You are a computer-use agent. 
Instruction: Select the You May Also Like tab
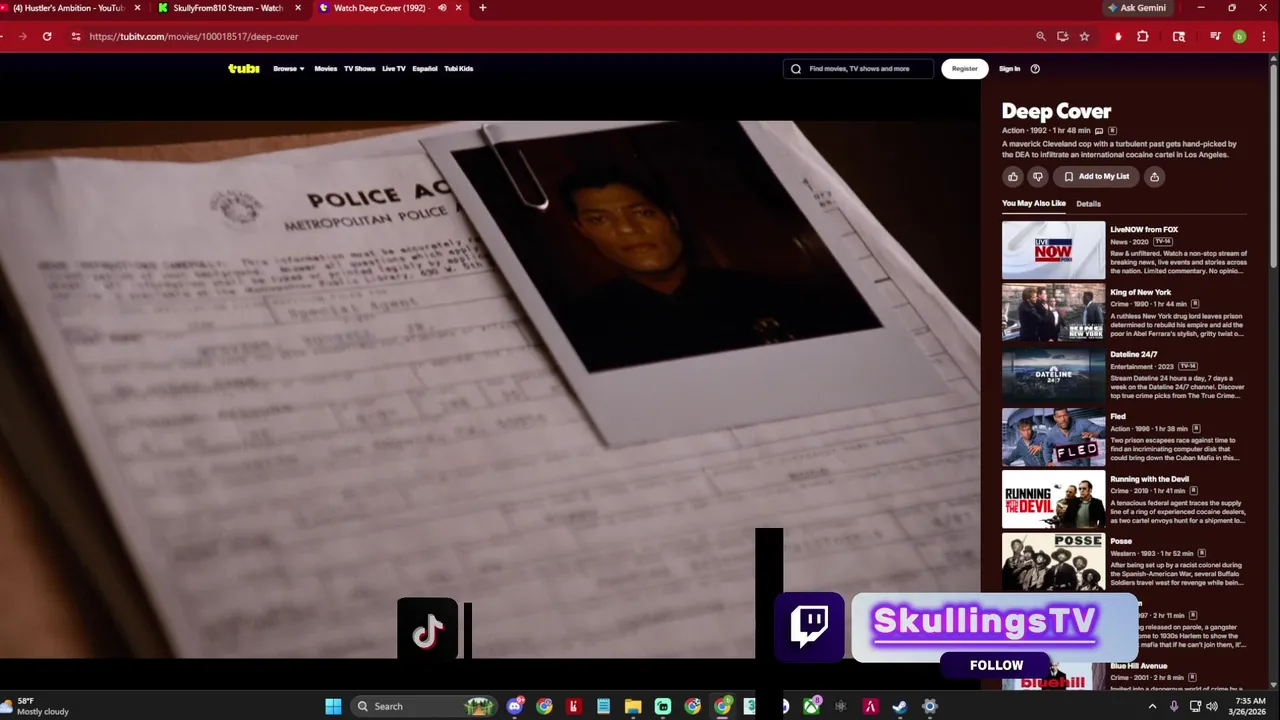1034,204
